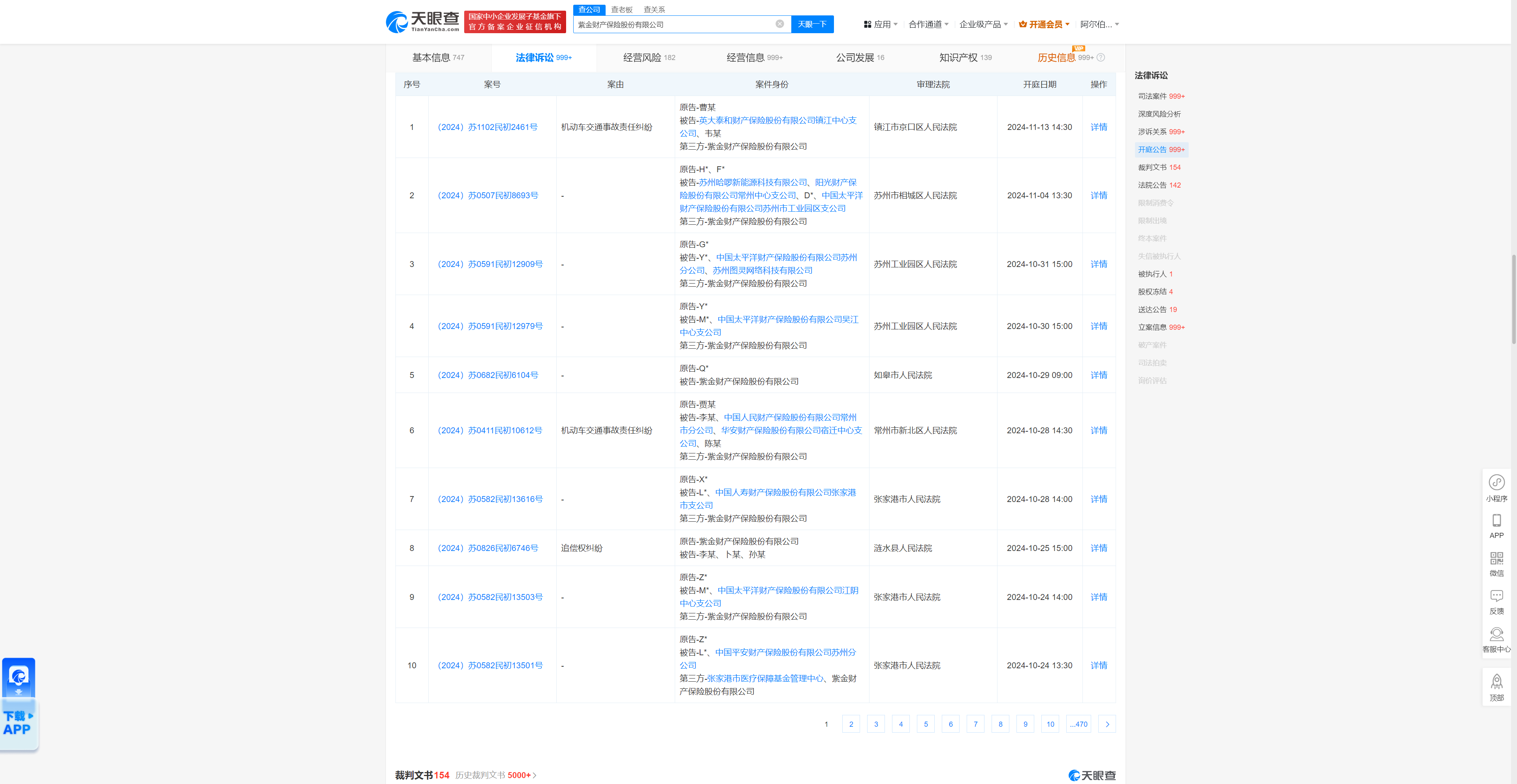This screenshot has height=784, width=1517.
Task: Open 详情 for case 苏0582民初13501号
Action: [x=1098, y=665]
